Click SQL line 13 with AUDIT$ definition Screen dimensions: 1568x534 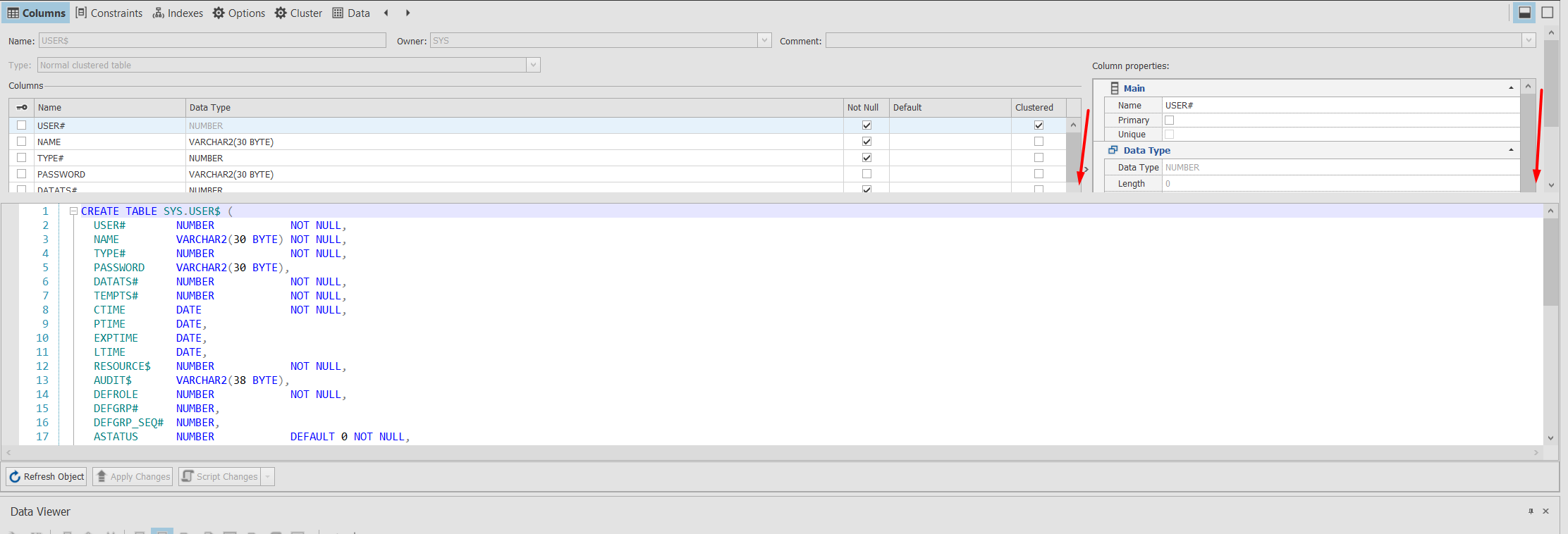pyautogui.click(x=191, y=380)
